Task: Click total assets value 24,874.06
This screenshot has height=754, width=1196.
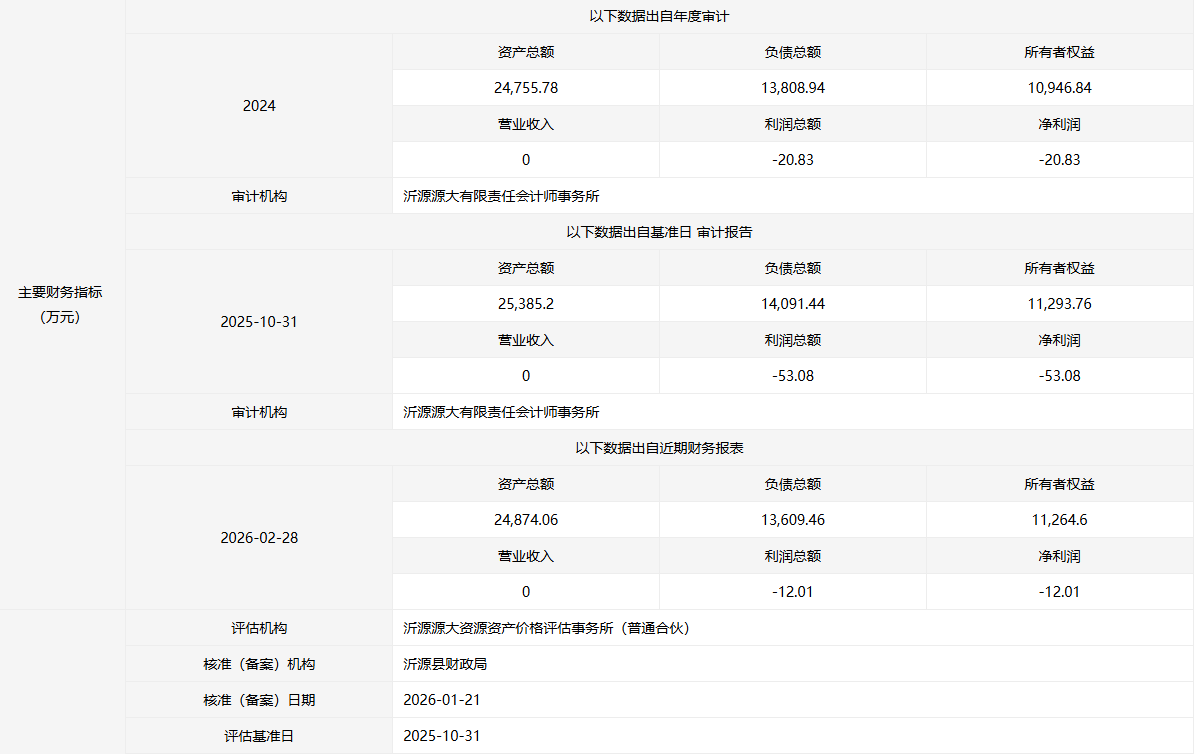Action: pyautogui.click(x=526, y=520)
